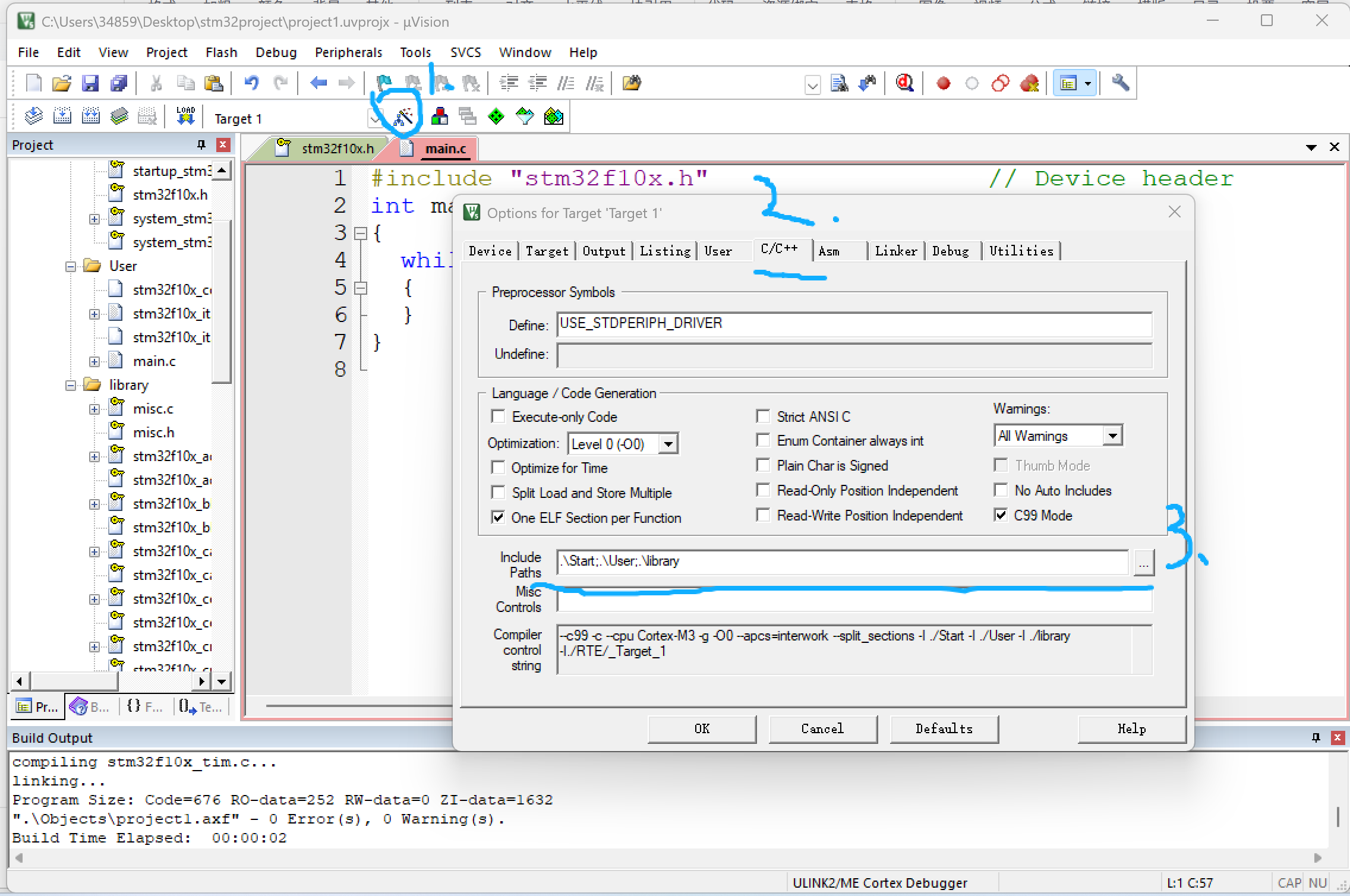1350x896 pixels.
Task: Click the Rebuild all target files icon
Action: (90, 116)
